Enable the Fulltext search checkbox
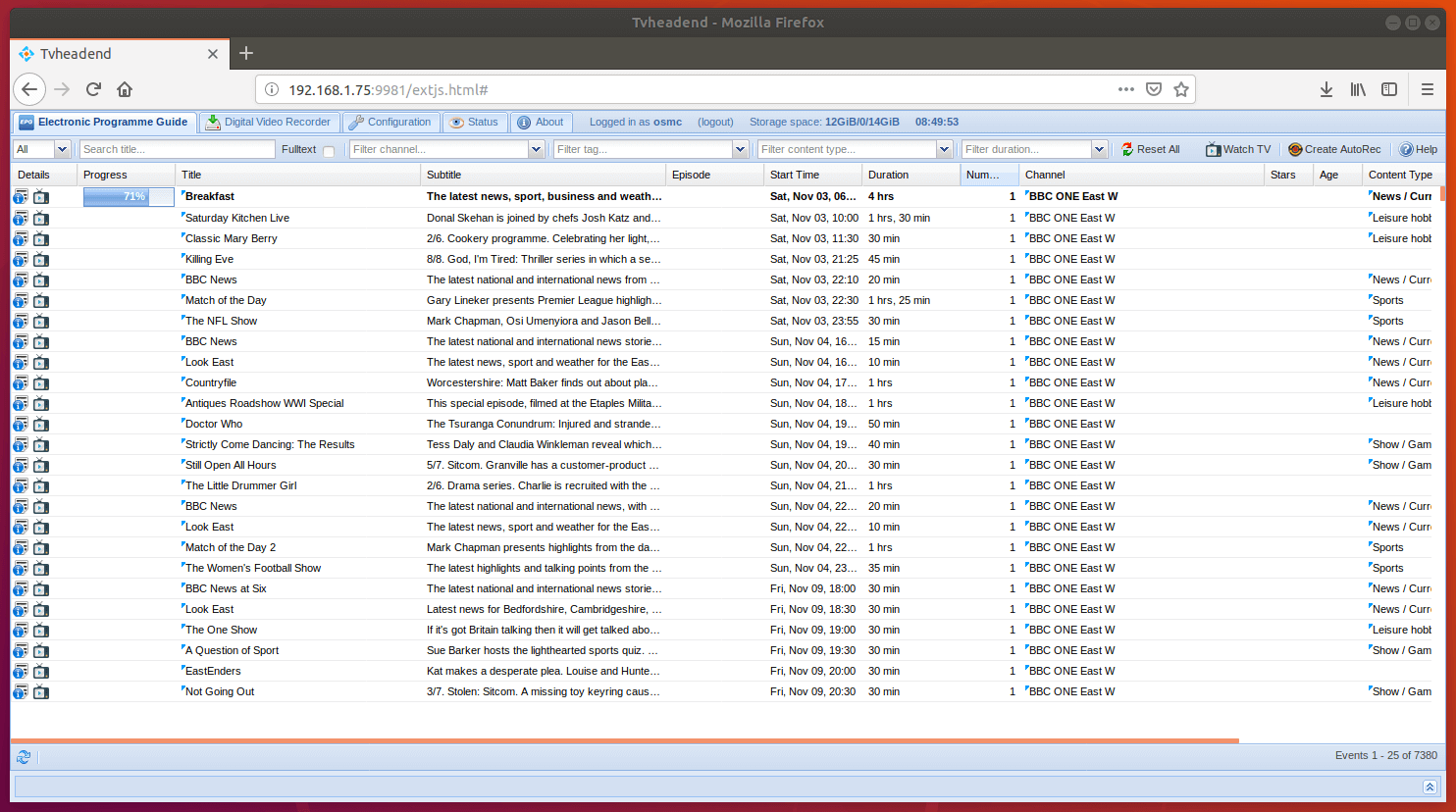 (x=329, y=150)
